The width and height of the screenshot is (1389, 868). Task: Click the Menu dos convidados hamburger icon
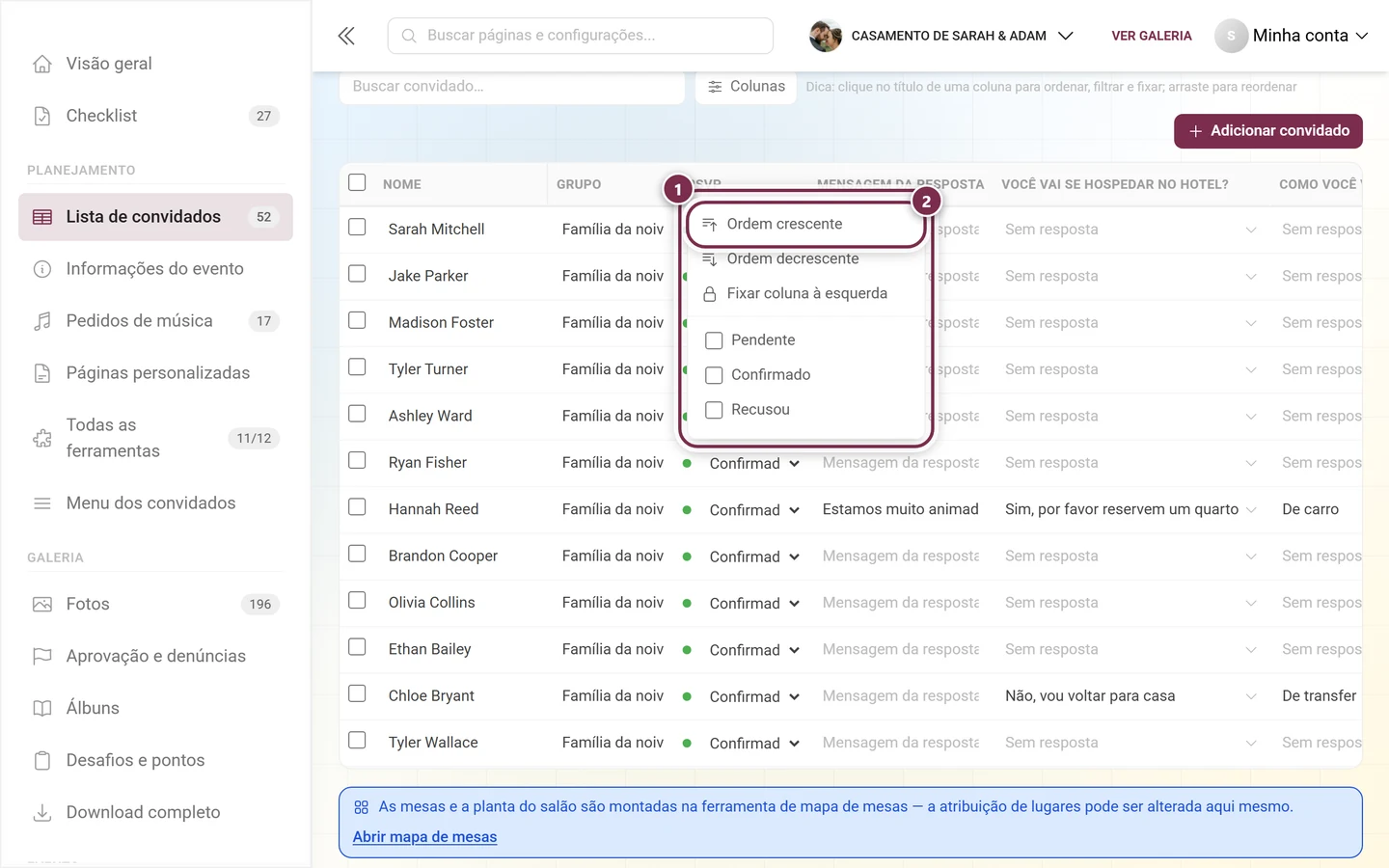tap(42, 503)
